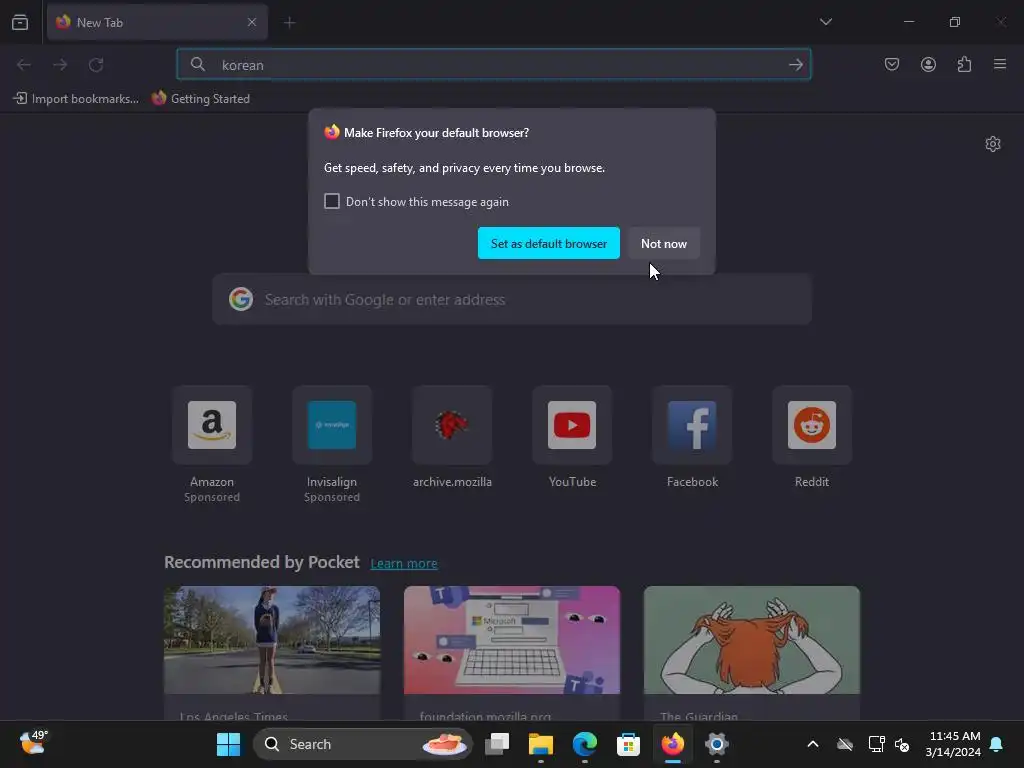Open Settings gear on the taskbar
This screenshot has width=1024, height=768.
[x=716, y=744]
